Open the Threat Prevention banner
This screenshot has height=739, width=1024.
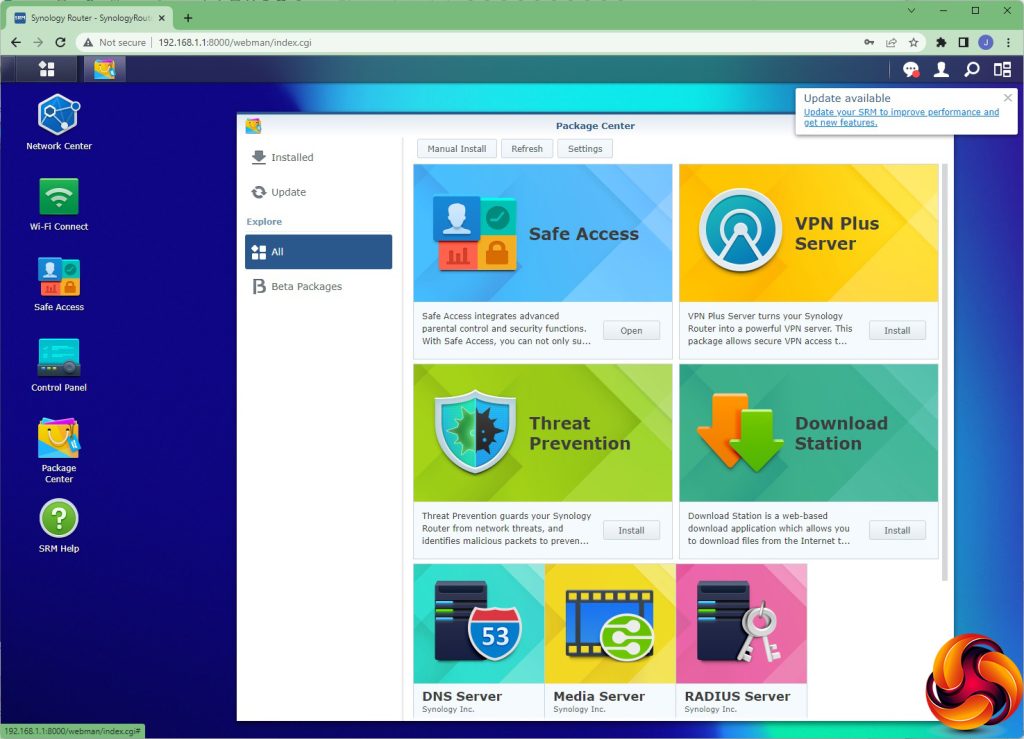pos(542,433)
